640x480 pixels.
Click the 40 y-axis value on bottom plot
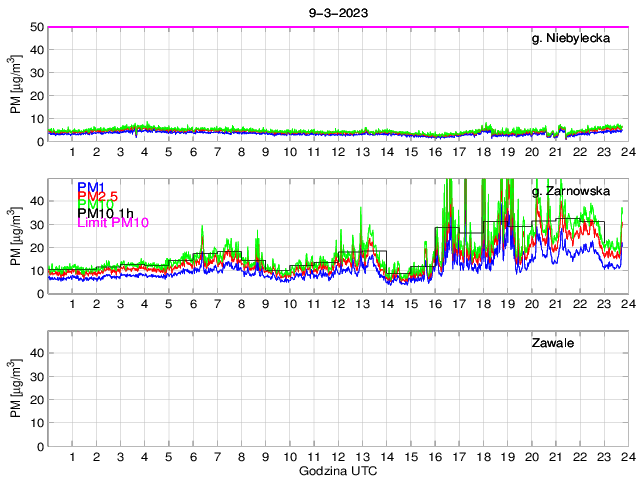point(36,353)
